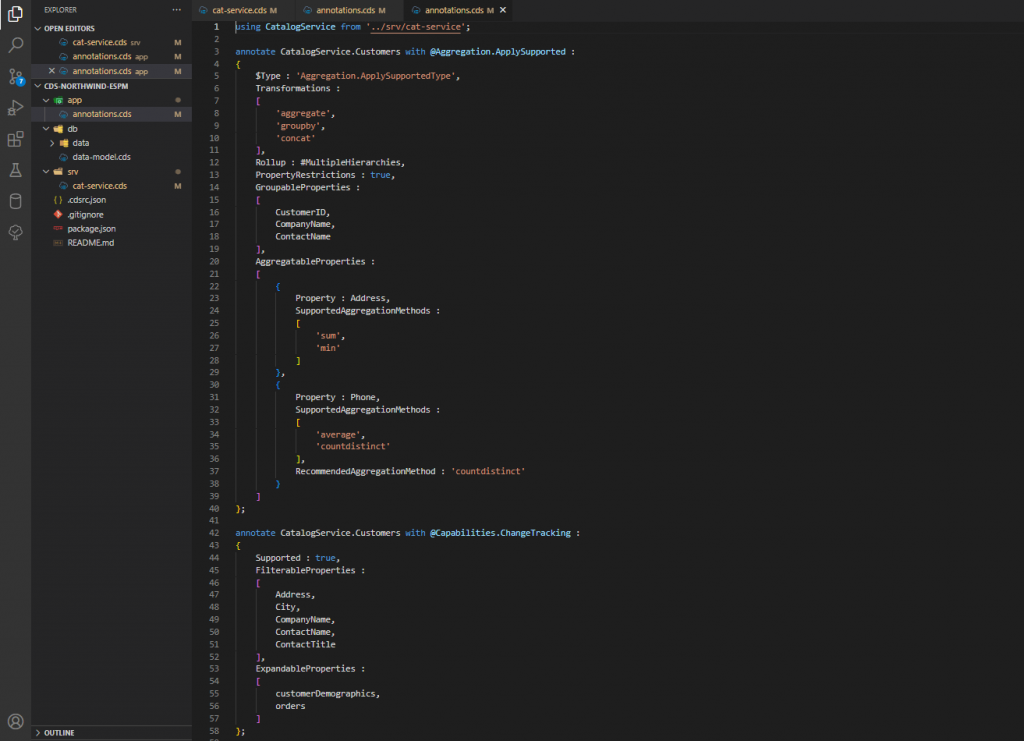Collapse the app folder
1024x741 pixels.
pos(46,100)
